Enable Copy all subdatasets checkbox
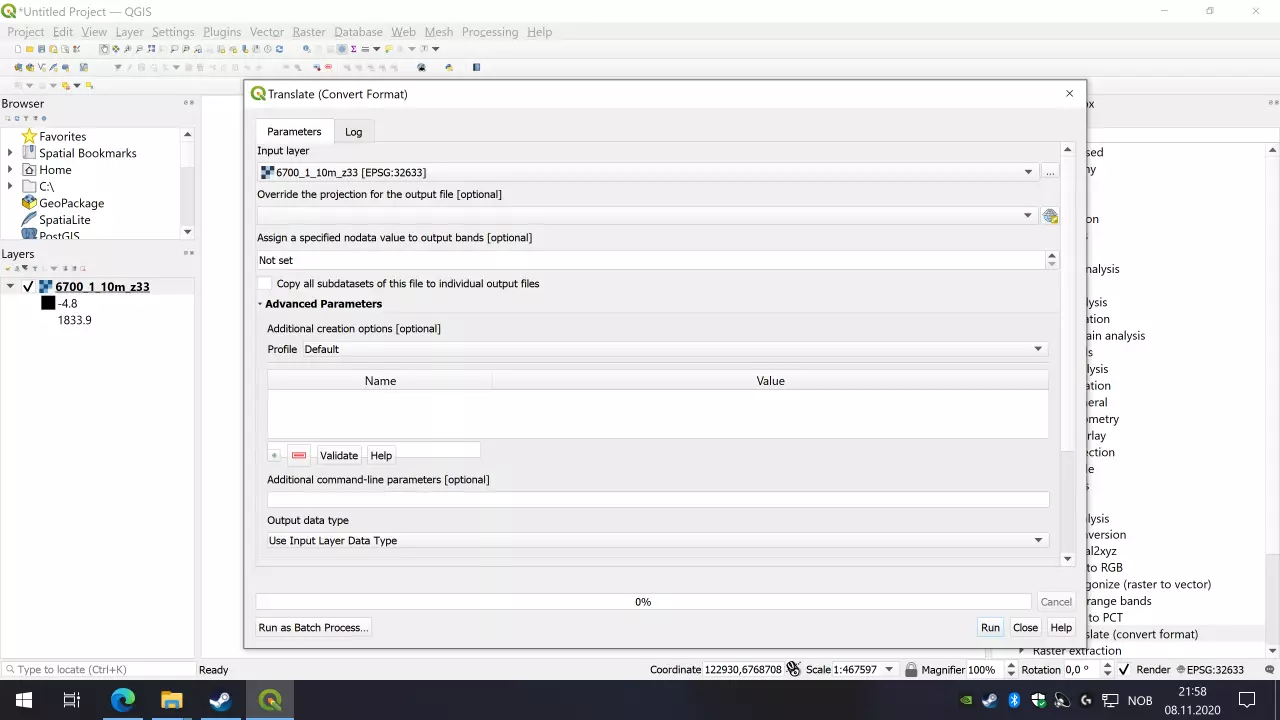This screenshot has height=720, width=1280. pos(265,284)
